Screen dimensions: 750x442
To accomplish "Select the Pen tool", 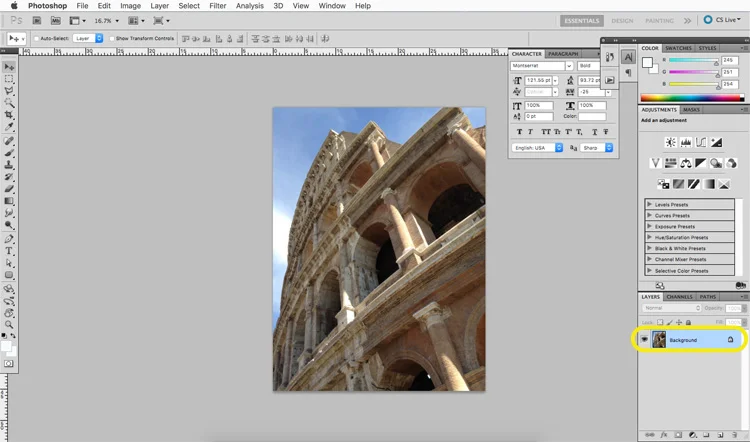I will coord(9,239).
